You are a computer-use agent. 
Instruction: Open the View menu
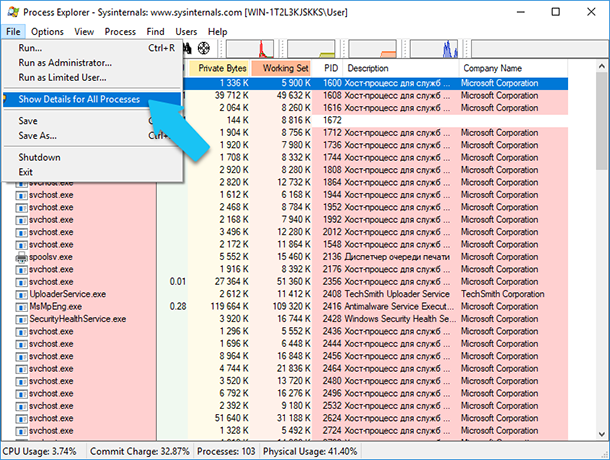pos(84,32)
